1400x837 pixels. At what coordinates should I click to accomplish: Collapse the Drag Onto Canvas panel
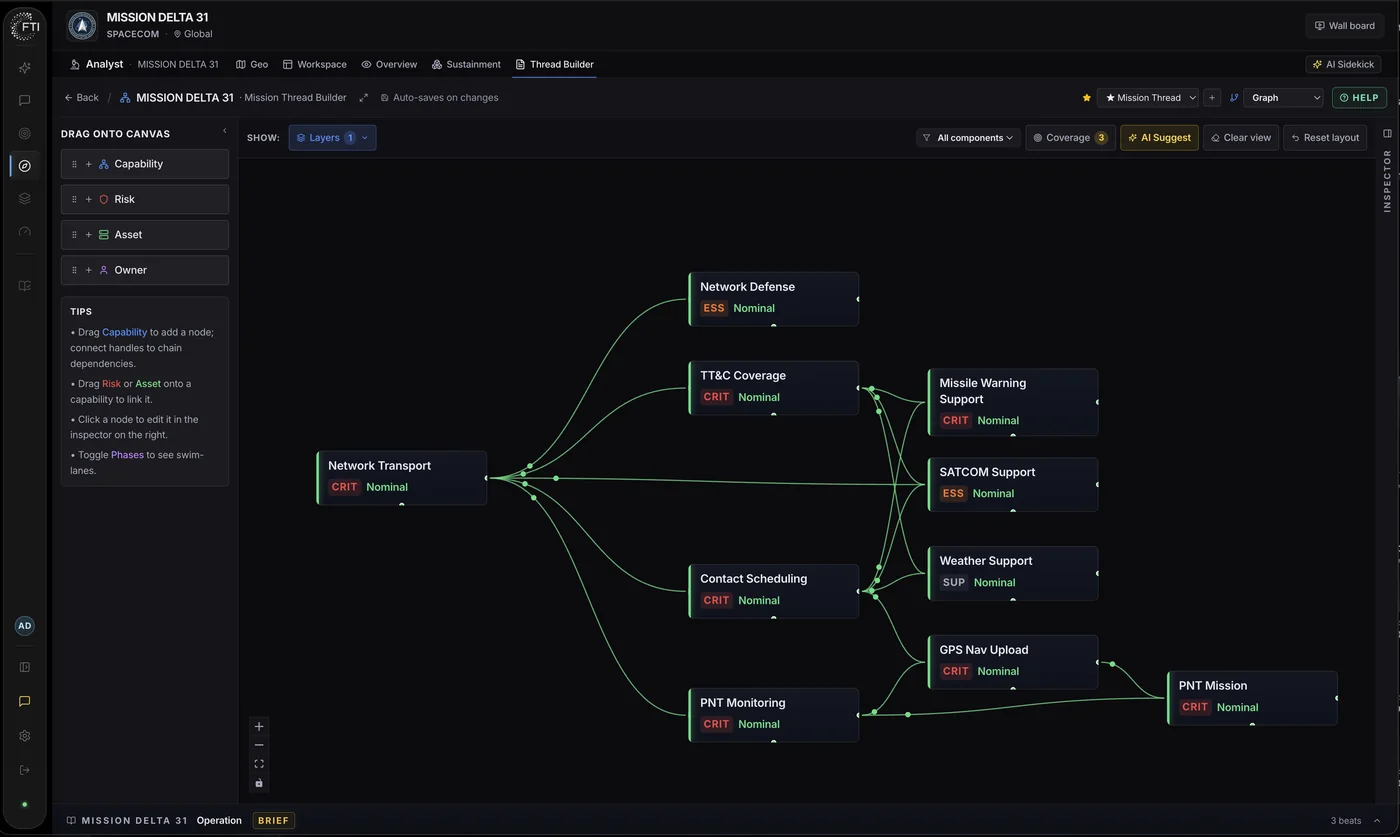[x=224, y=131]
